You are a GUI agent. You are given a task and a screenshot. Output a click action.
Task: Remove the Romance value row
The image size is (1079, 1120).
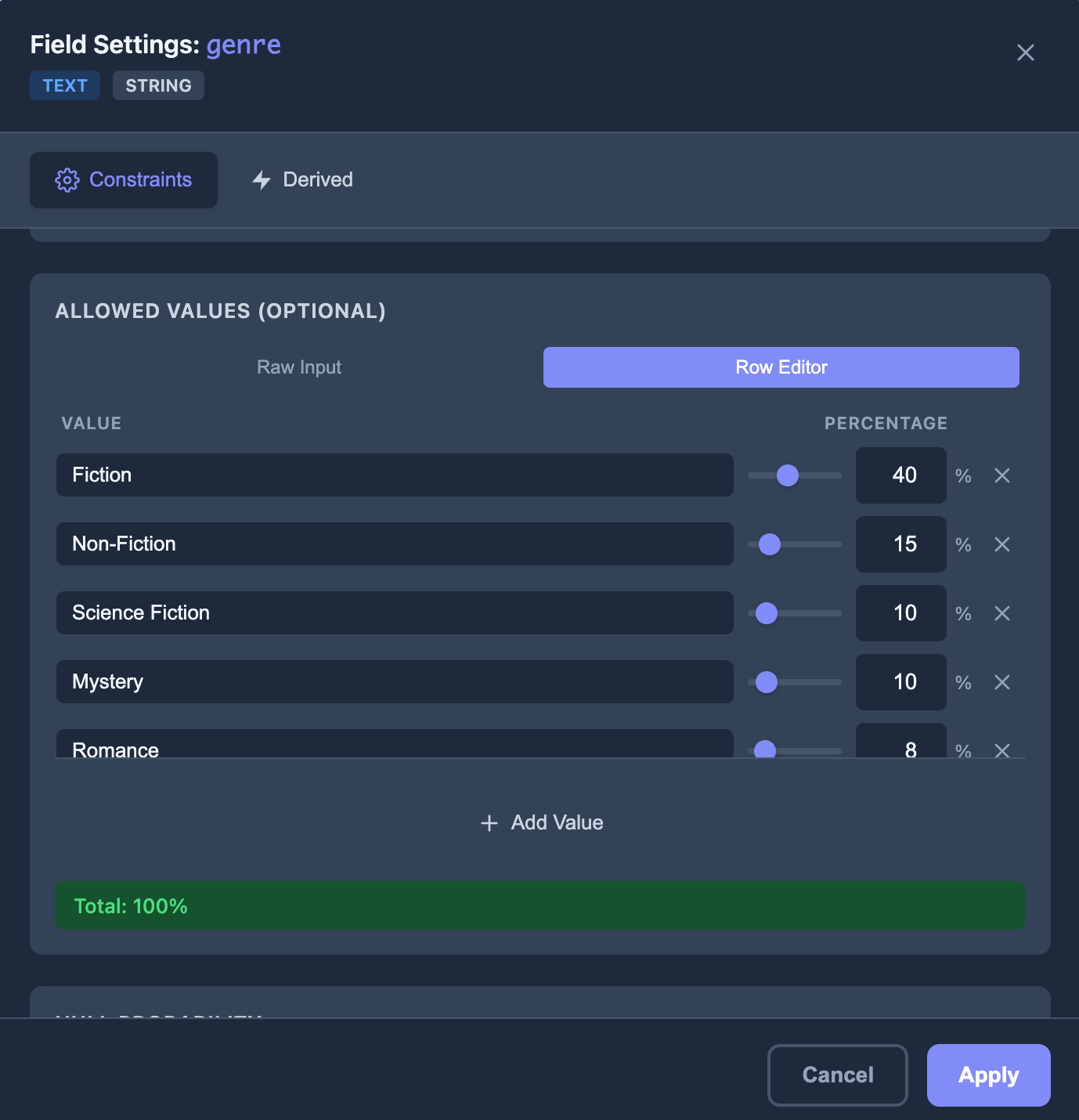point(1002,750)
